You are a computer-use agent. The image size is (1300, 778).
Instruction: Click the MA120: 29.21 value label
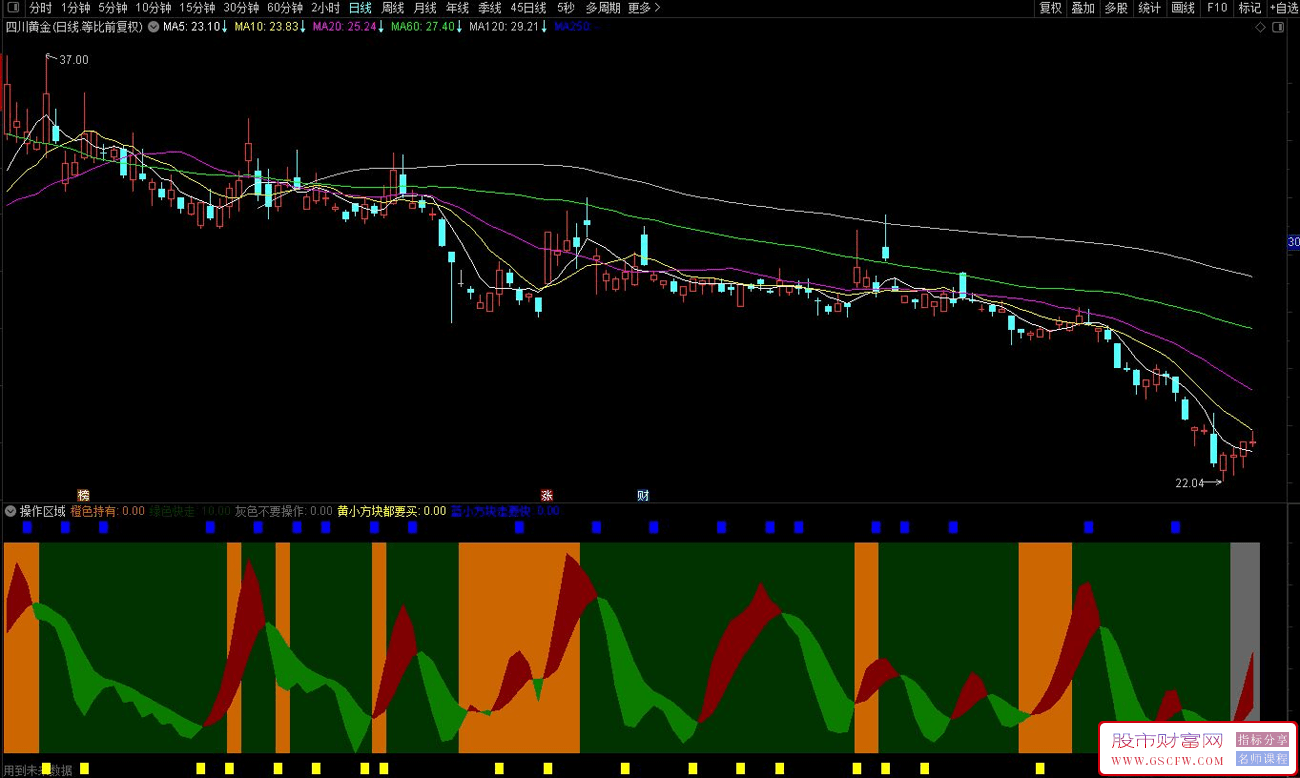point(504,27)
